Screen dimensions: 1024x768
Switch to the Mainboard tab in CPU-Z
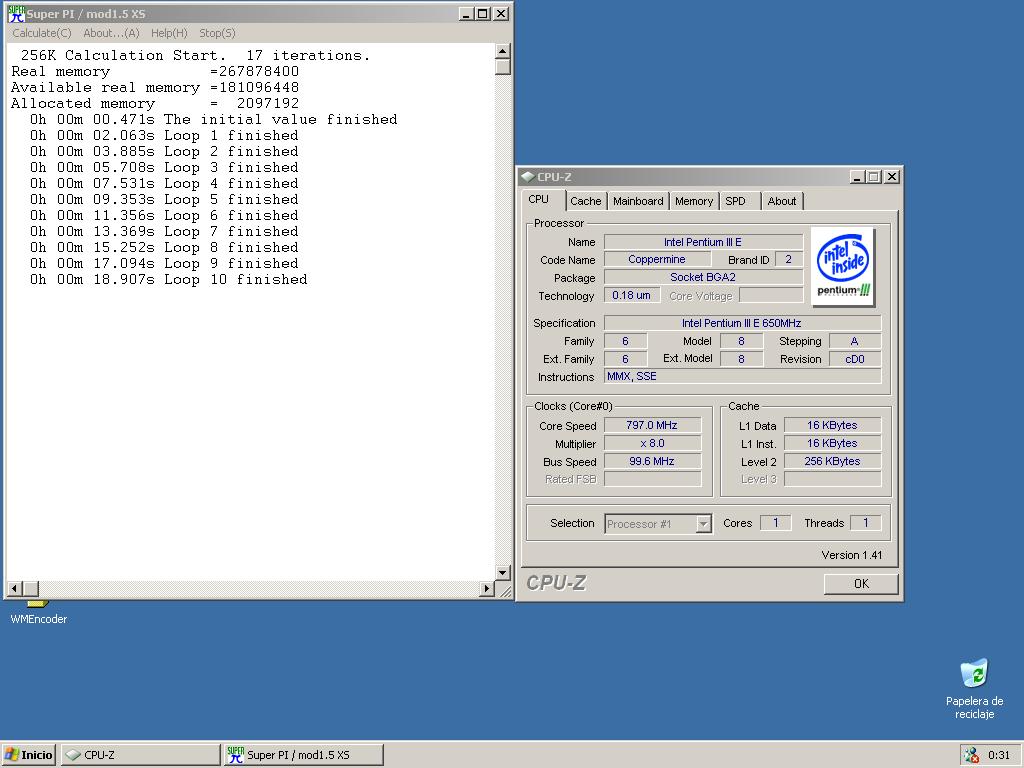point(638,201)
